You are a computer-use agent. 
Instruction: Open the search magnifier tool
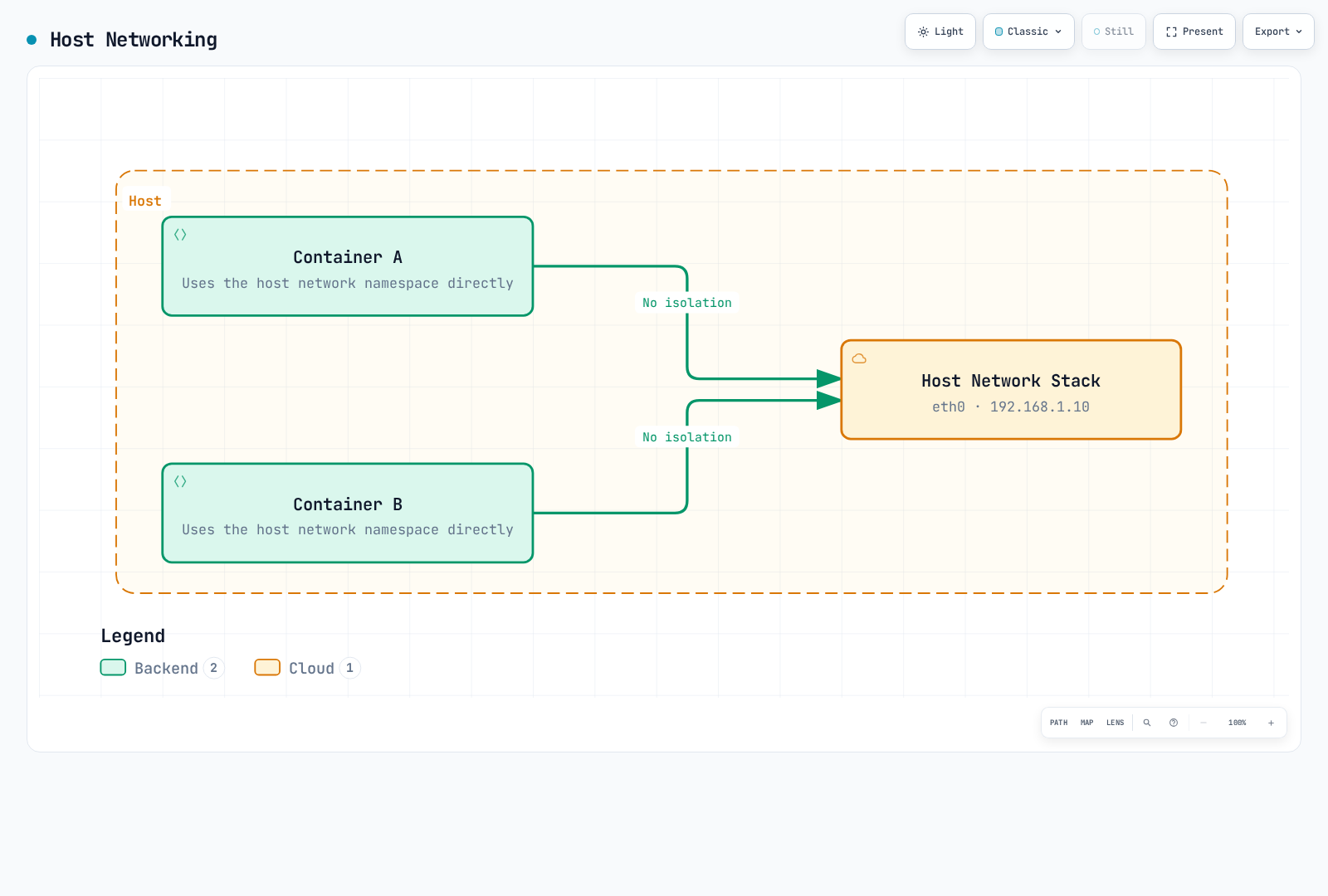coord(1147,723)
